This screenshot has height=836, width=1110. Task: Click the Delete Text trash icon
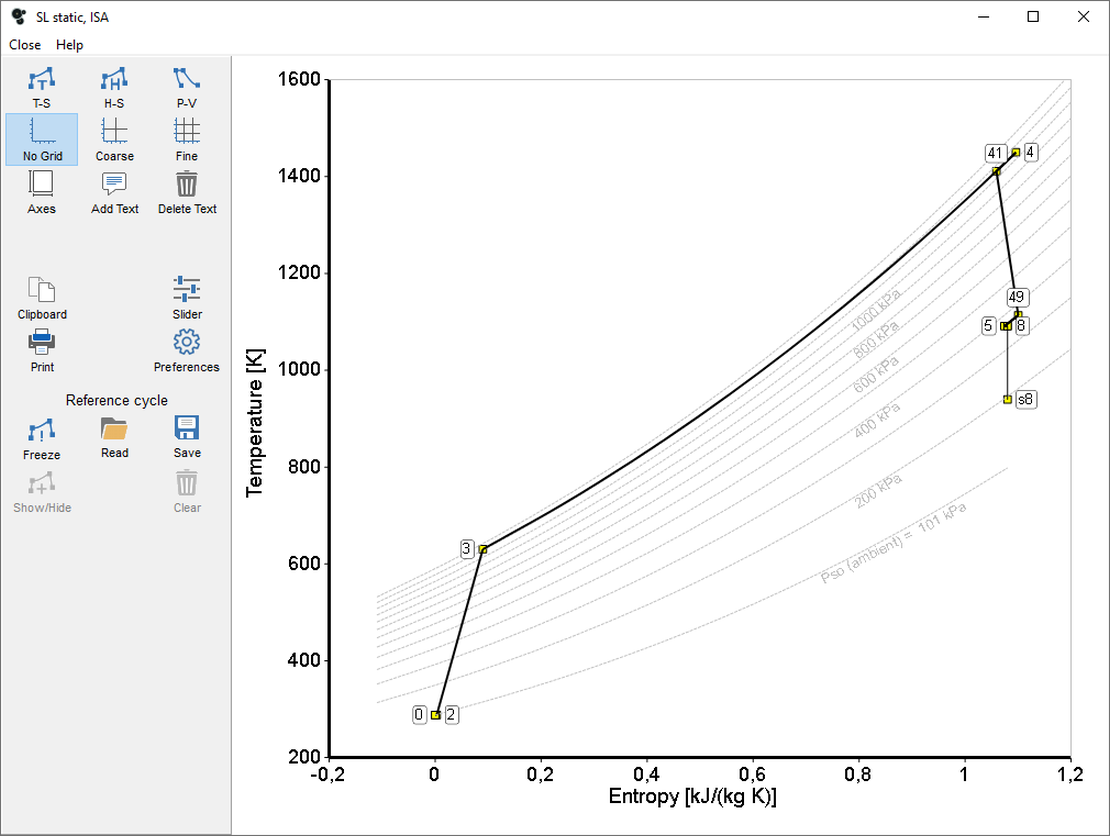tap(187, 185)
